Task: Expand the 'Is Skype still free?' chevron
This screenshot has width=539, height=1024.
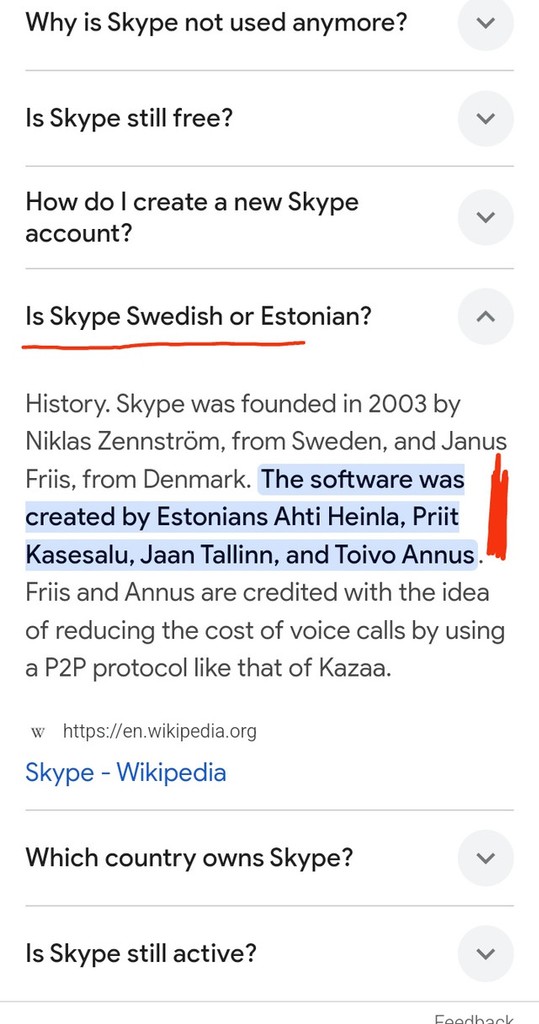Action: 485,118
